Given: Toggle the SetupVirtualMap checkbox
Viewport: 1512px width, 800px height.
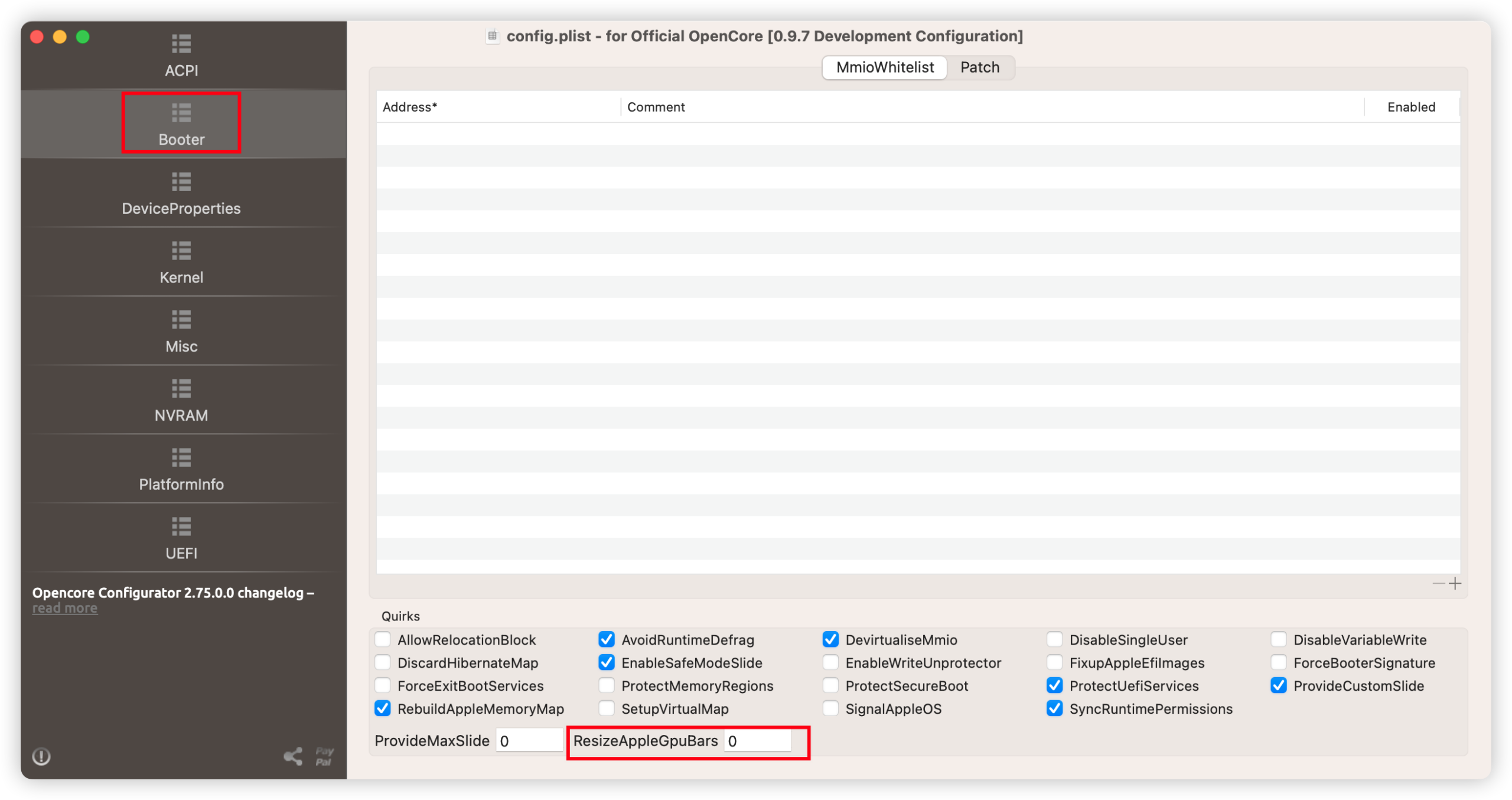Looking at the screenshot, I should (607, 708).
